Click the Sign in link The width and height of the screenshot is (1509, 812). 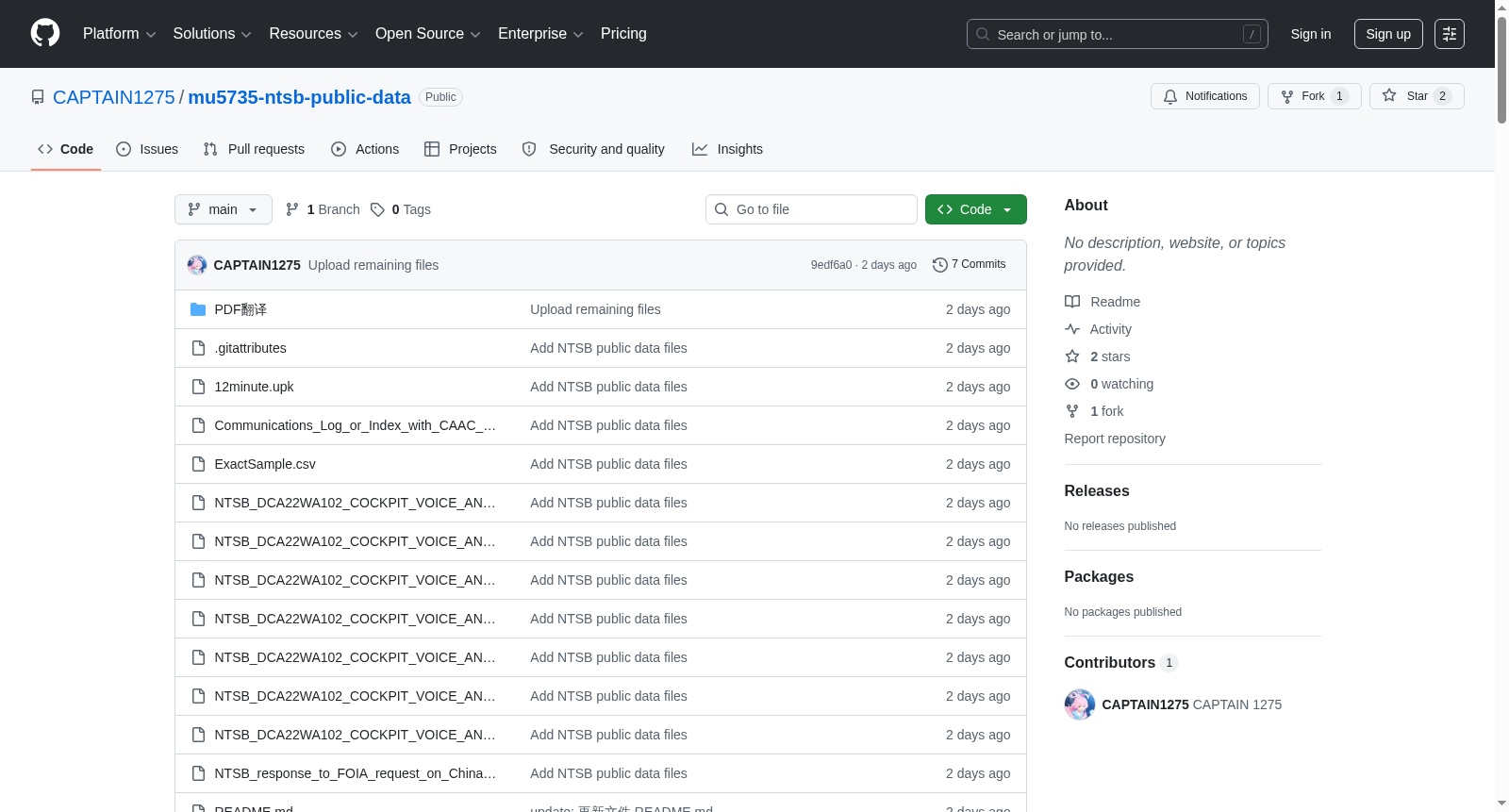point(1311,34)
